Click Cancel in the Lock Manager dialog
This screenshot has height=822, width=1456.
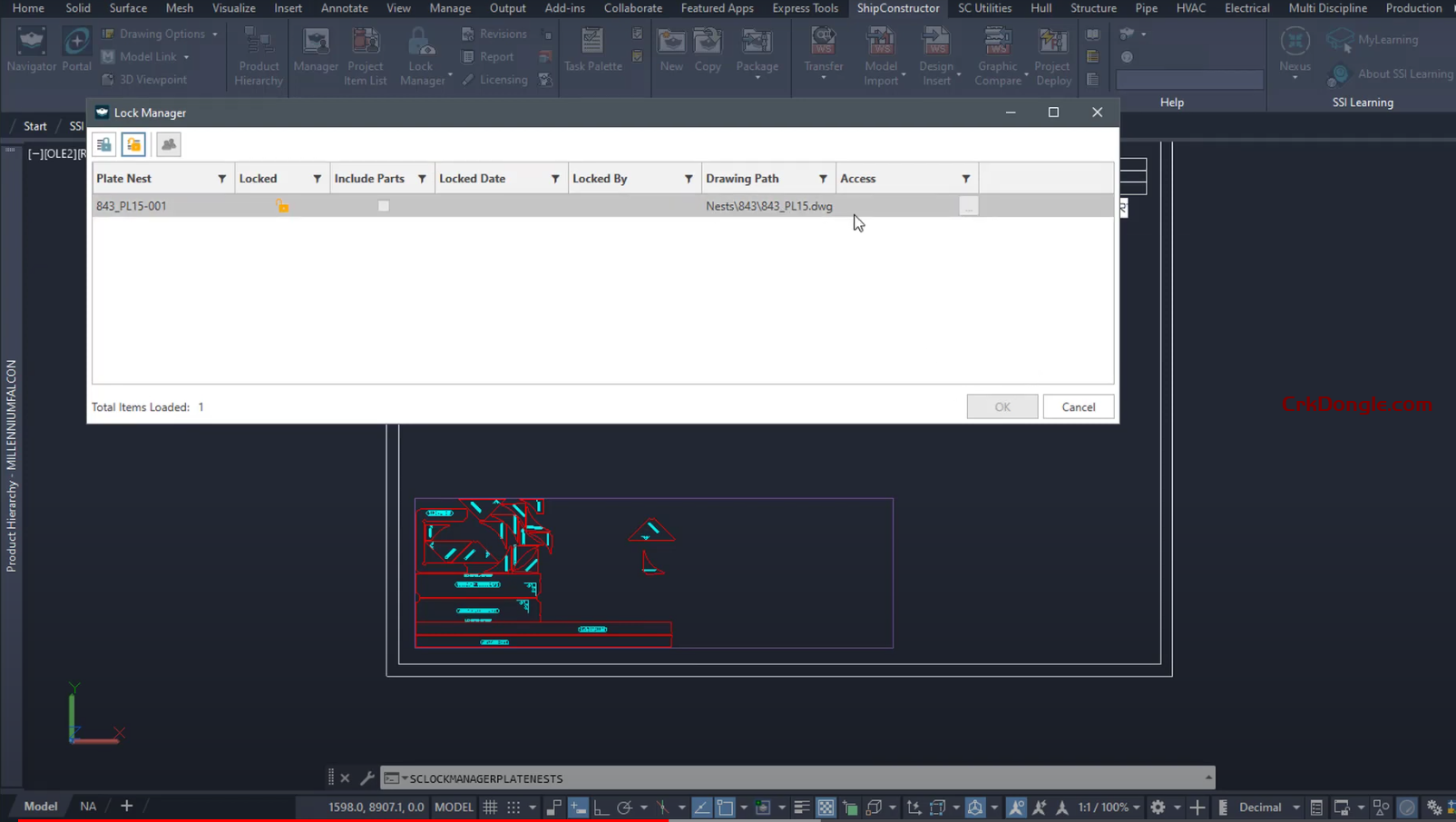(1078, 406)
